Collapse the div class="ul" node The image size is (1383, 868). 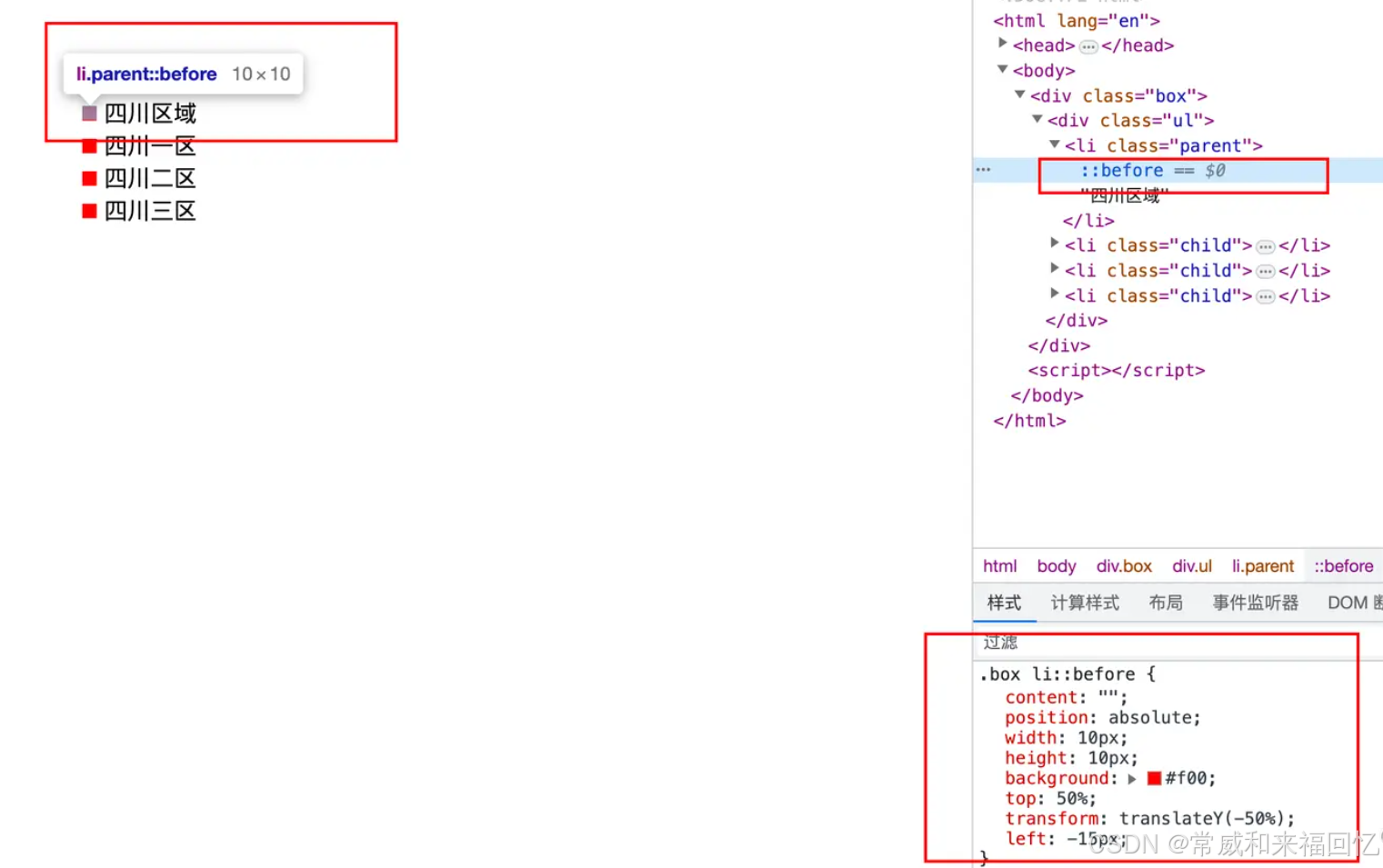point(1037,119)
